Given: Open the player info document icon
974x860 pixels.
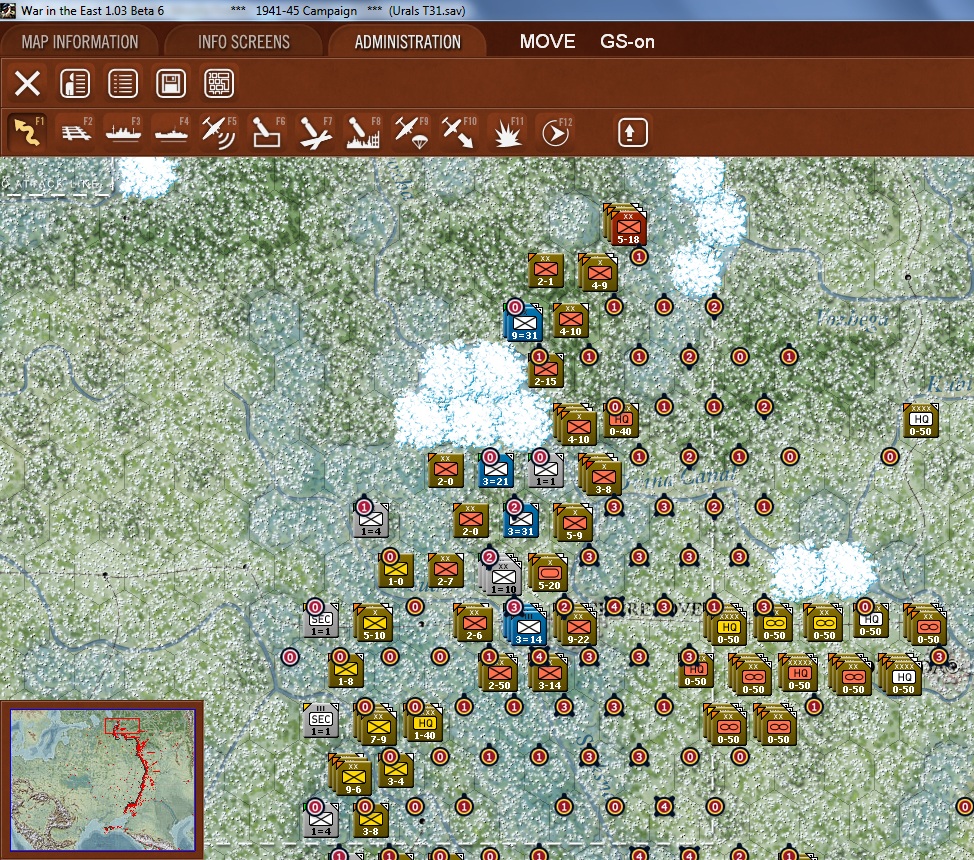Looking at the screenshot, I should pyautogui.click(x=75, y=83).
